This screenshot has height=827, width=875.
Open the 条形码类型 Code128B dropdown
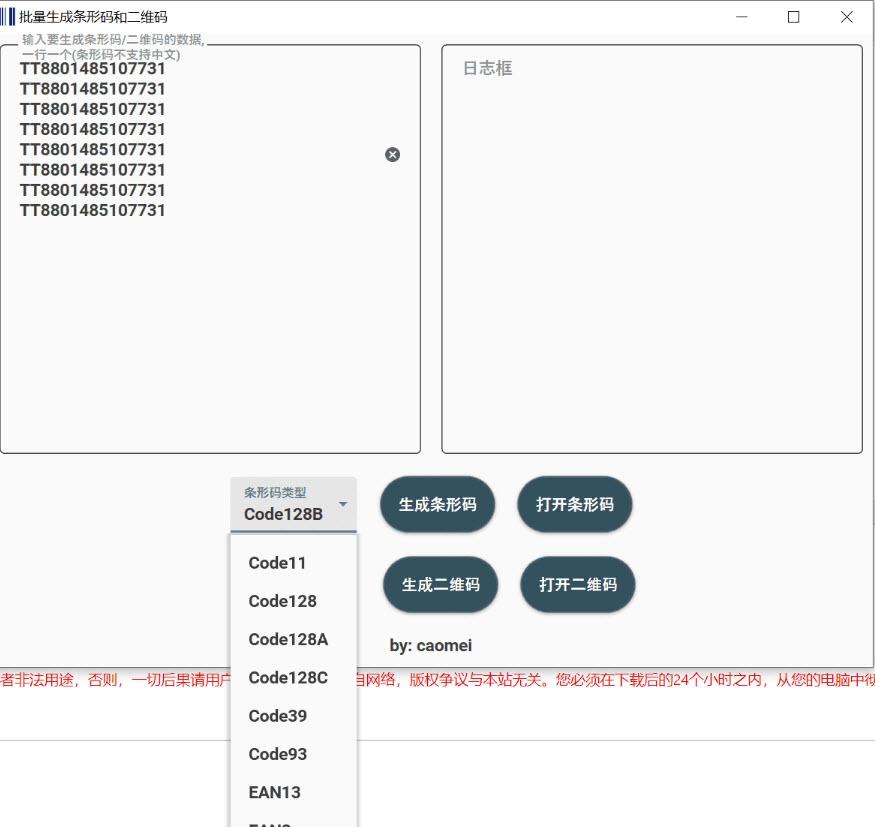[293, 504]
